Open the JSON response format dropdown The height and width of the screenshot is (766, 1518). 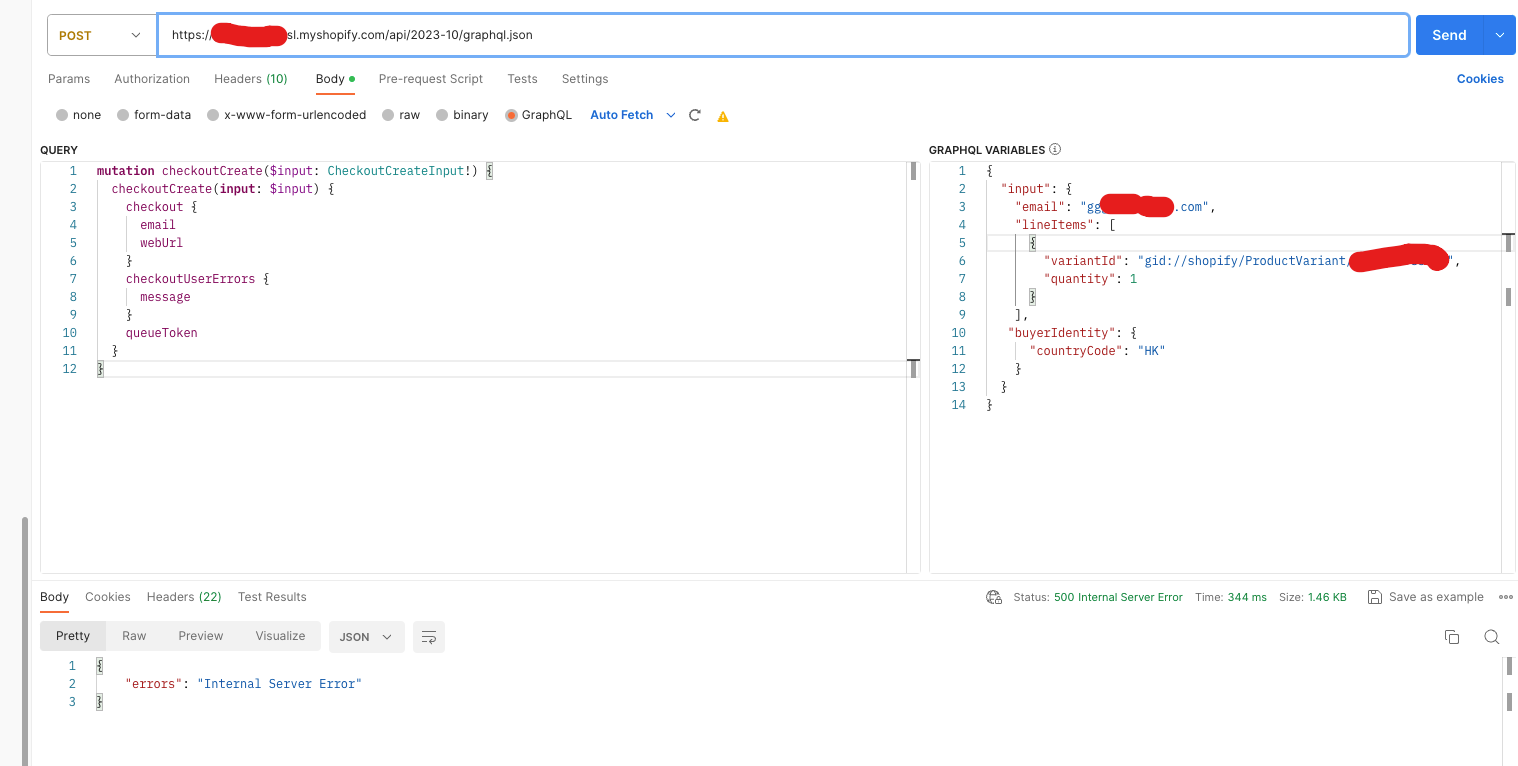[366, 637]
